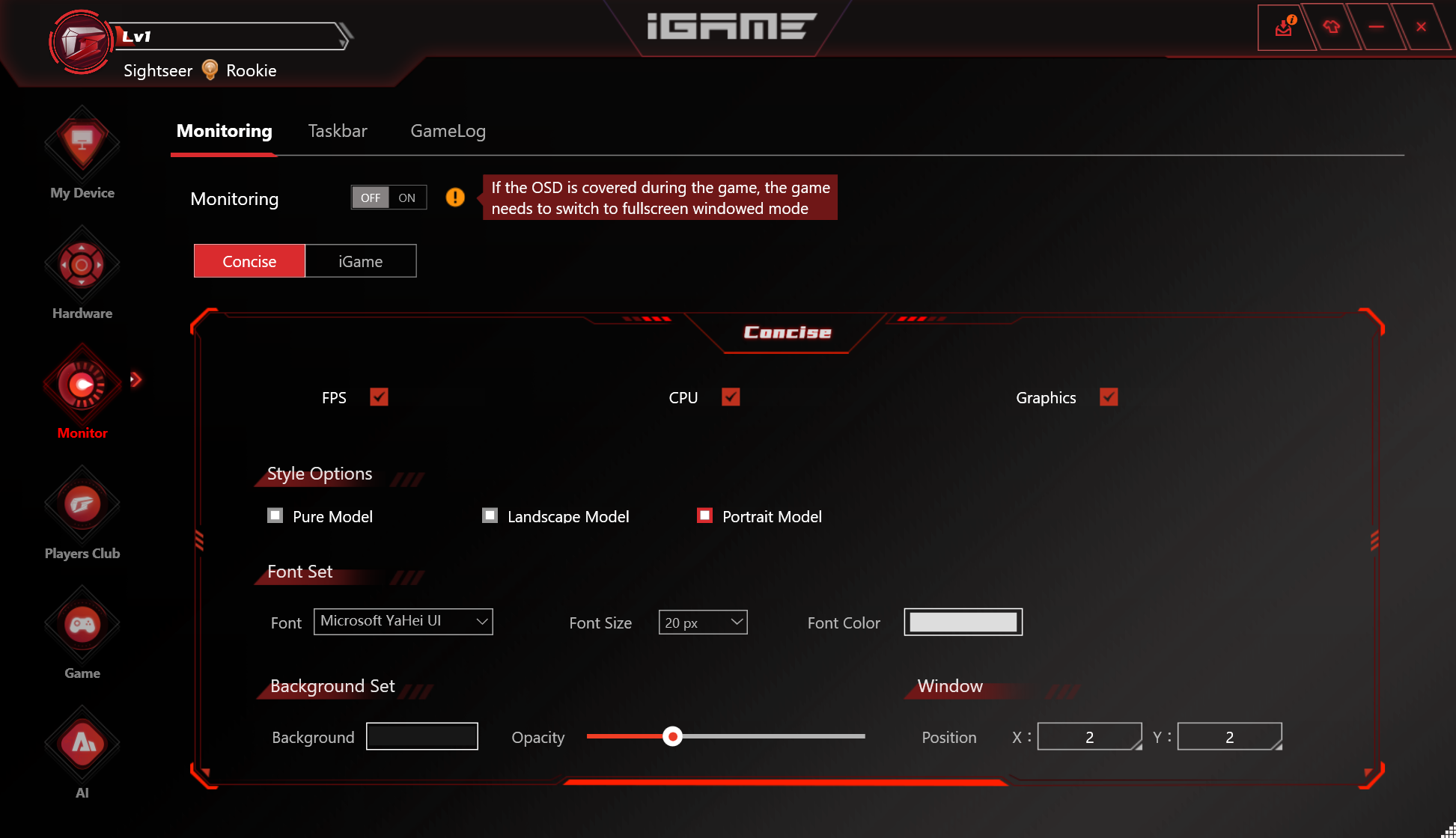Click the Sightseer title text

pyautogui.click(x=158, y=70)
